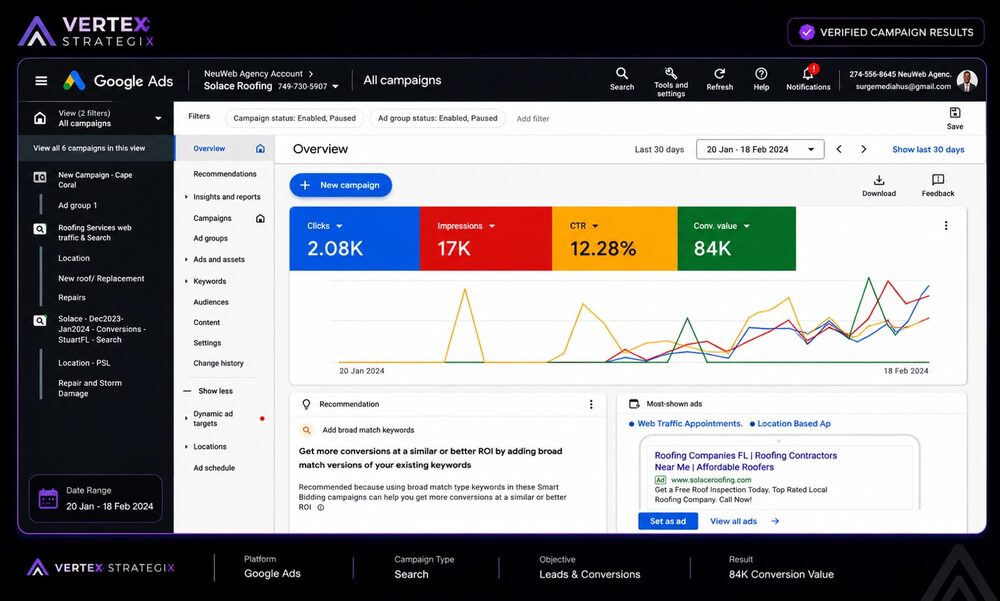Screen dimensions: 1000x601
Task: Click the Recommendation lightbulb icon
Action: pyautogui.click(x=306, y=404)
